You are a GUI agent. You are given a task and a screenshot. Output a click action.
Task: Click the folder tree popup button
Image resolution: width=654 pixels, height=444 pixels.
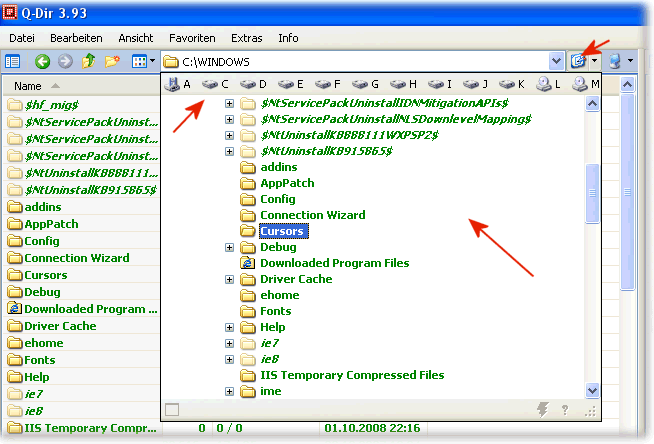click(579, 61)
